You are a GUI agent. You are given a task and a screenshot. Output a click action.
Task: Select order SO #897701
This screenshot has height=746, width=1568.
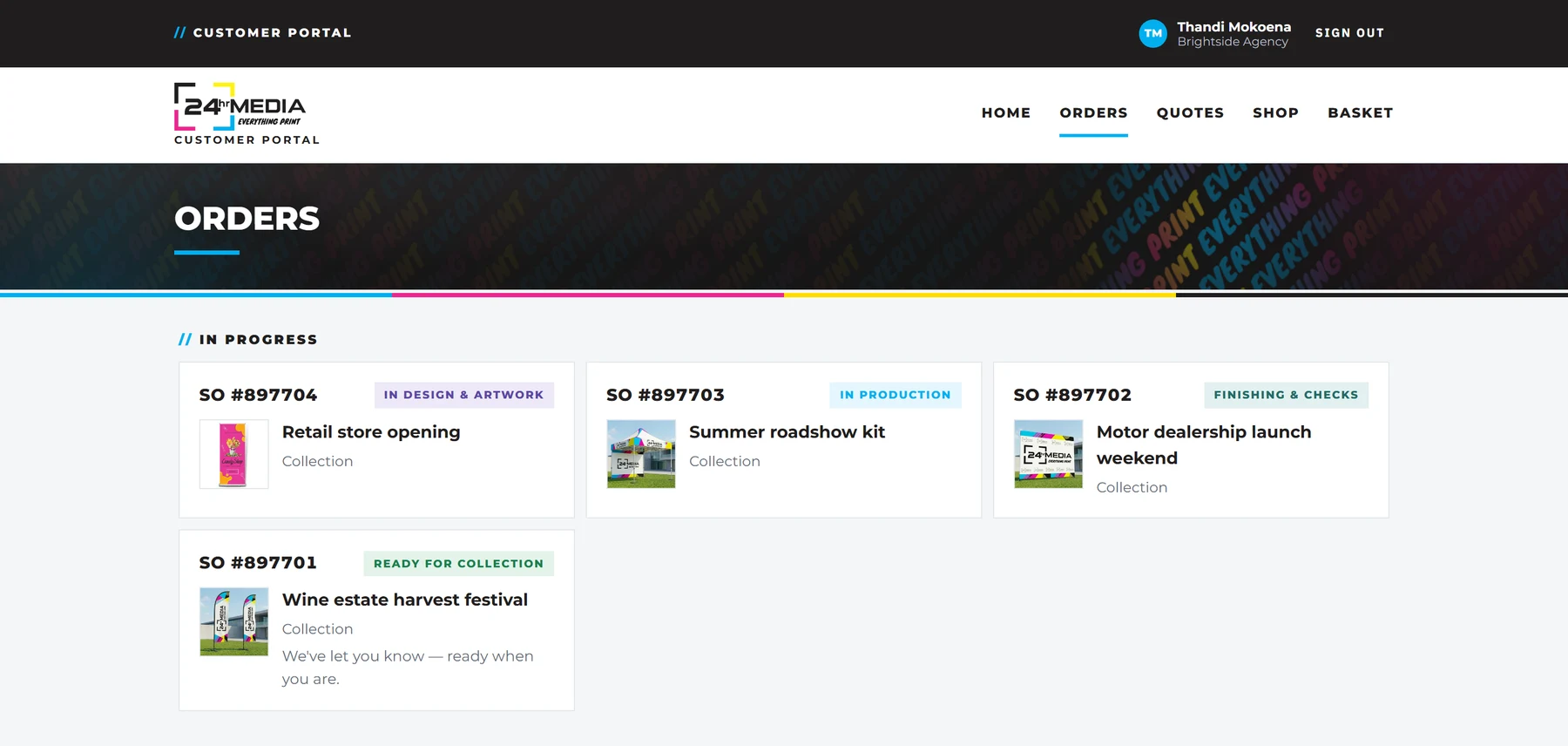pos(258,563)
